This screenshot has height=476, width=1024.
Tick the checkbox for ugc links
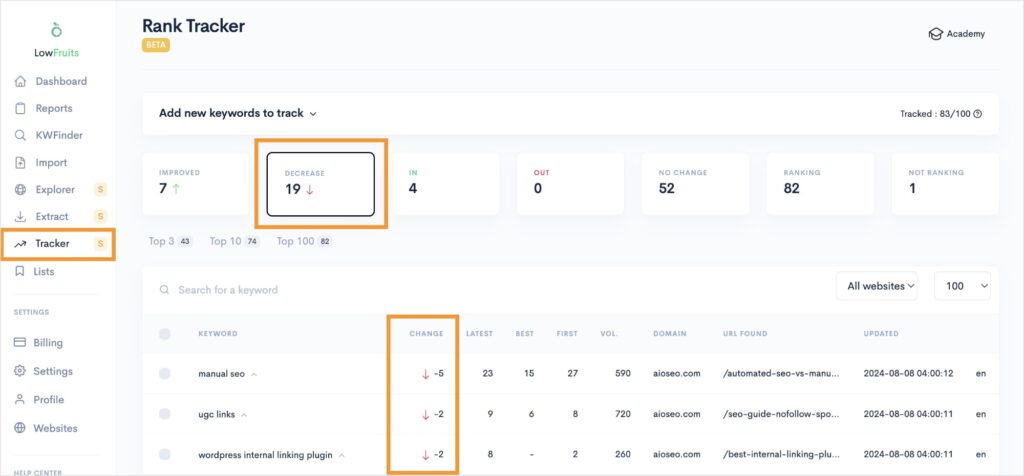[165, 414]
